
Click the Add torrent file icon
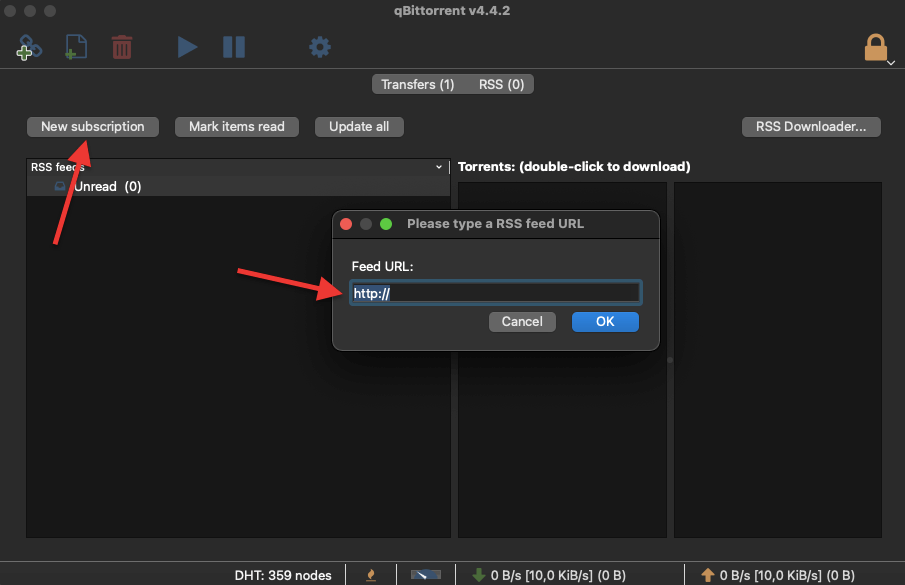coord(76,47)
